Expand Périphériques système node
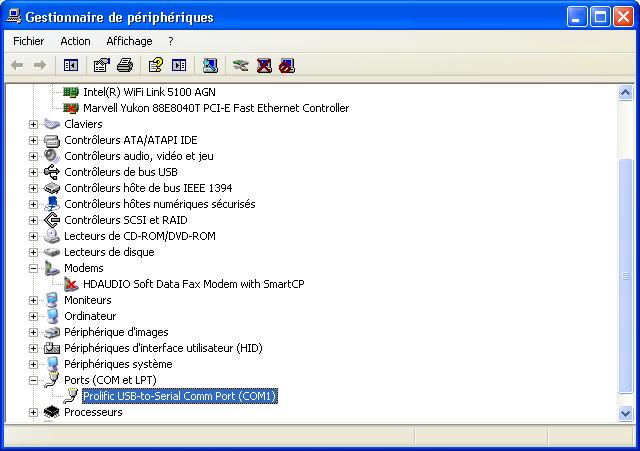The height and width of the screenshot is (451, 640). pyautogui.click(x=33, y=364)
